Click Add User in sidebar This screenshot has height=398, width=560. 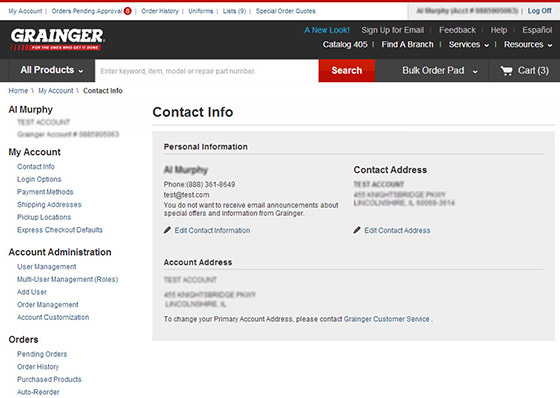(32, 292)
